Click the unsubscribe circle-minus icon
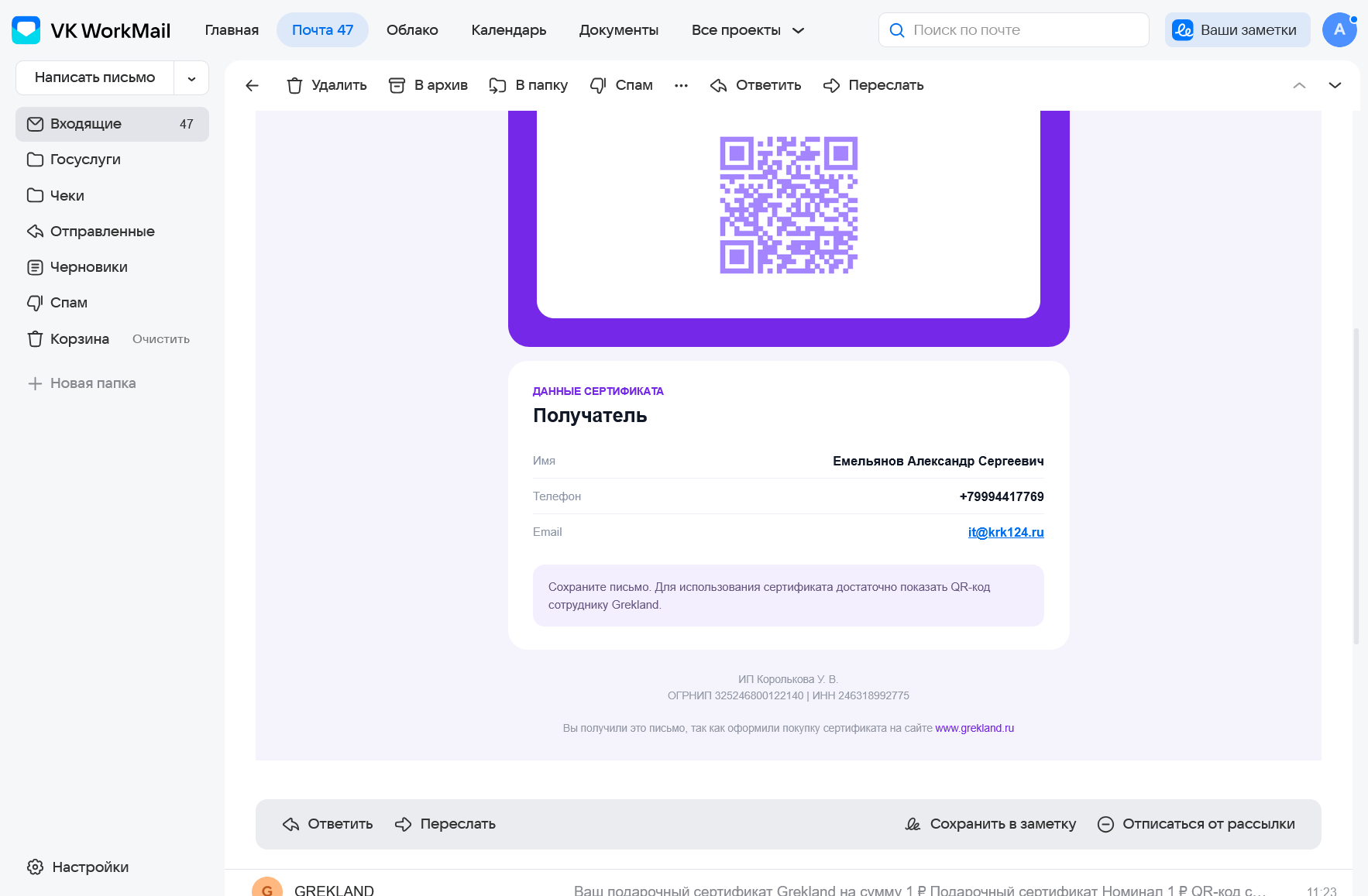The width and height of the screenshot is (1368, 896). (x=1105, y=825)
